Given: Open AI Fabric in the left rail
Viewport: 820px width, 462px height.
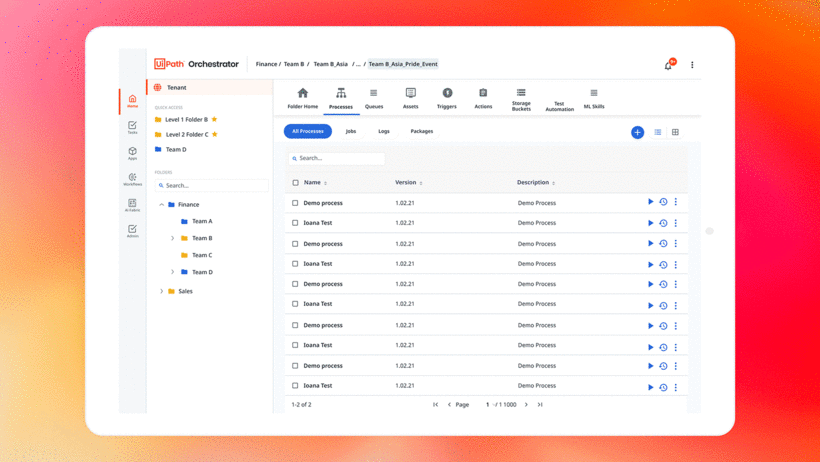Looking at the screenshot, I should coord(132,205).
